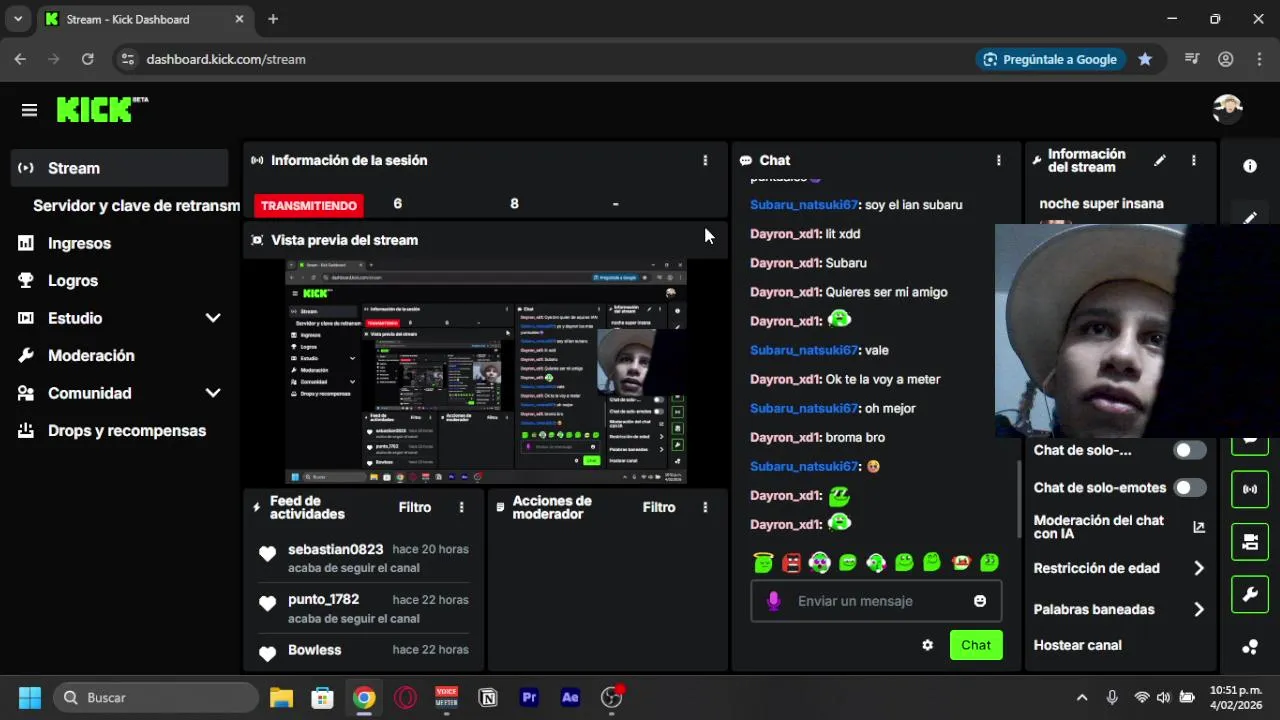This screenshot has width=1280, height=720.
Task: Toggle the truncated "Chat de solo-..." switch
Action: click(x=1190, y=450)
